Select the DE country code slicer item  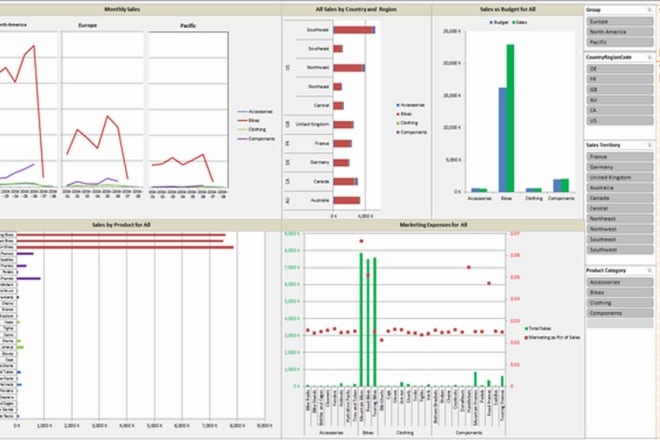pos(620,69)
